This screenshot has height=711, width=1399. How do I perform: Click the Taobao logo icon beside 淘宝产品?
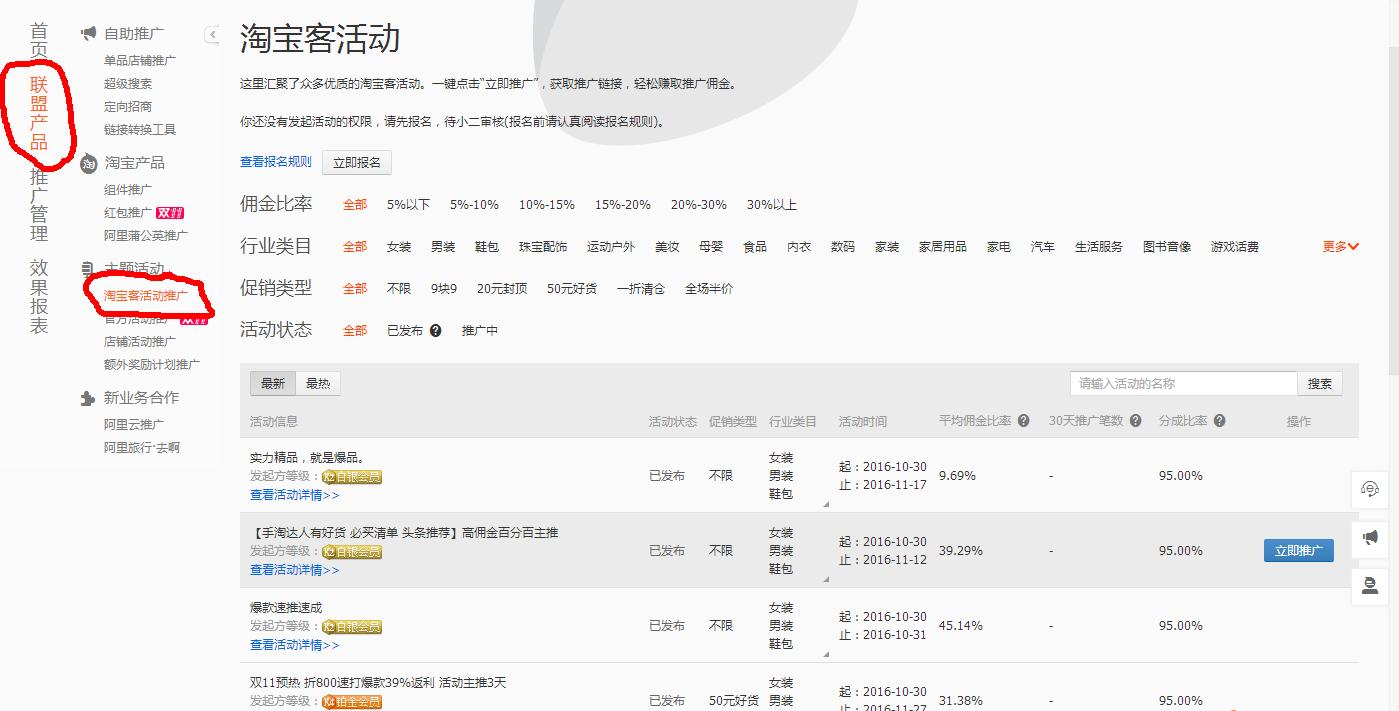tap(86, 162)
